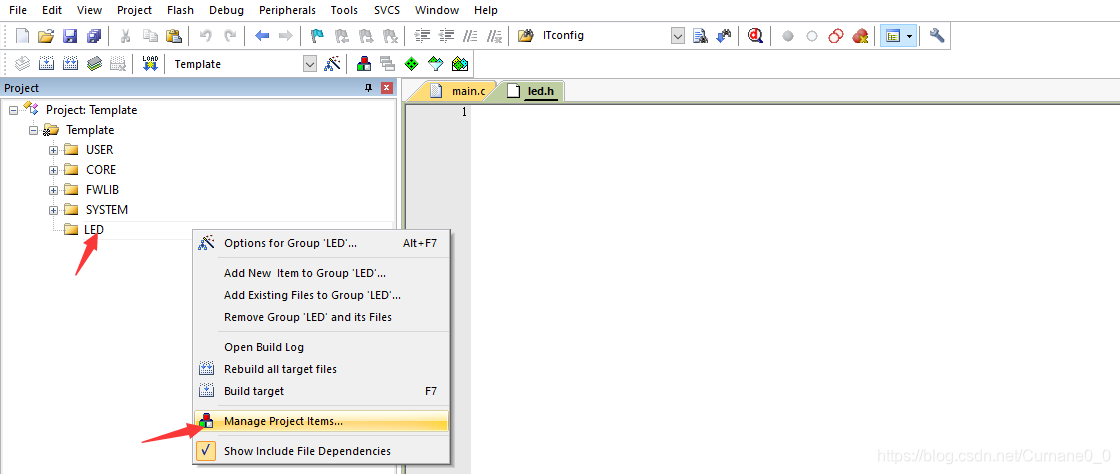Click the Manage Multi-Project Workspace icon
Viewport: 1120px width, 474px height.
tap(388, 64)
